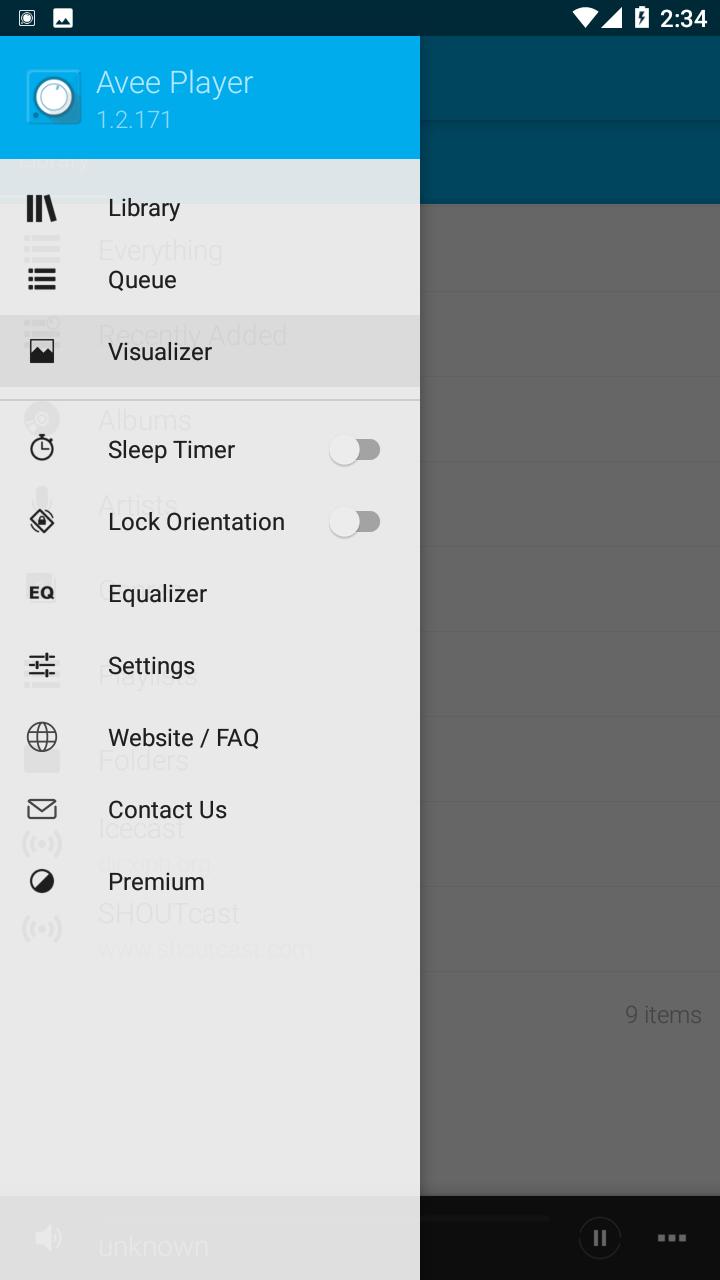The width and height of the screenshot is (720, 1280).
Task: Tap the Premium upgrade entry
Action: pyautogui.click(x=156, y=882)
